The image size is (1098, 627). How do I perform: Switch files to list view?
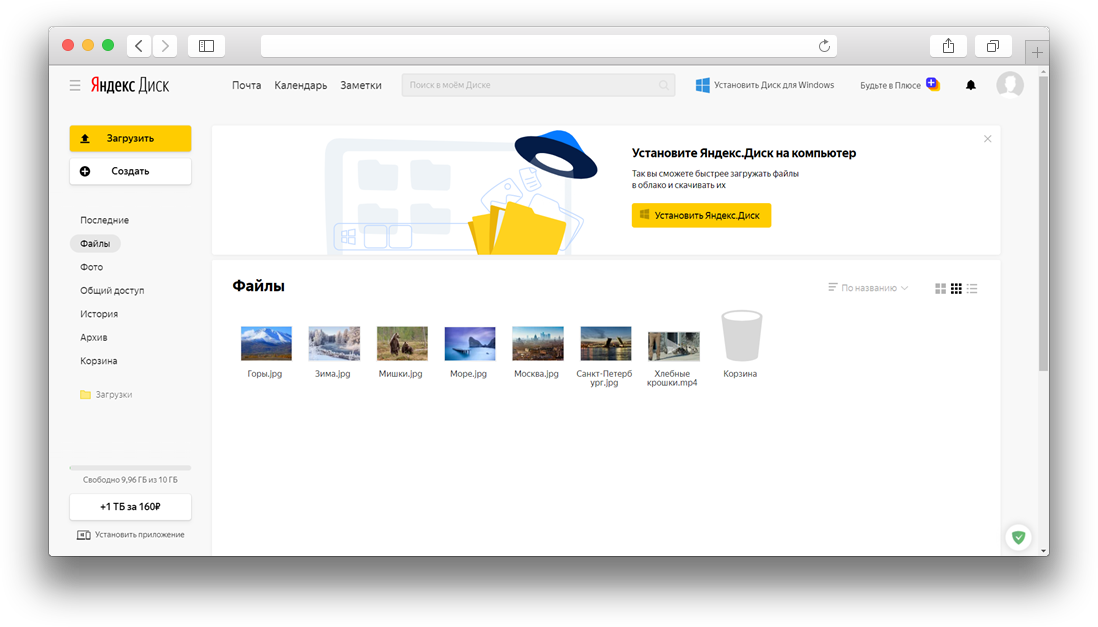971,288
